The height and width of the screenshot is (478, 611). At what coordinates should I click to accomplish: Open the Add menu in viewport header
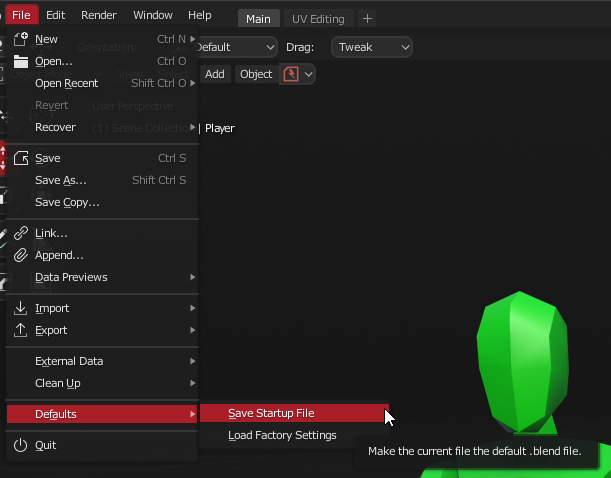tap(214, 74)
